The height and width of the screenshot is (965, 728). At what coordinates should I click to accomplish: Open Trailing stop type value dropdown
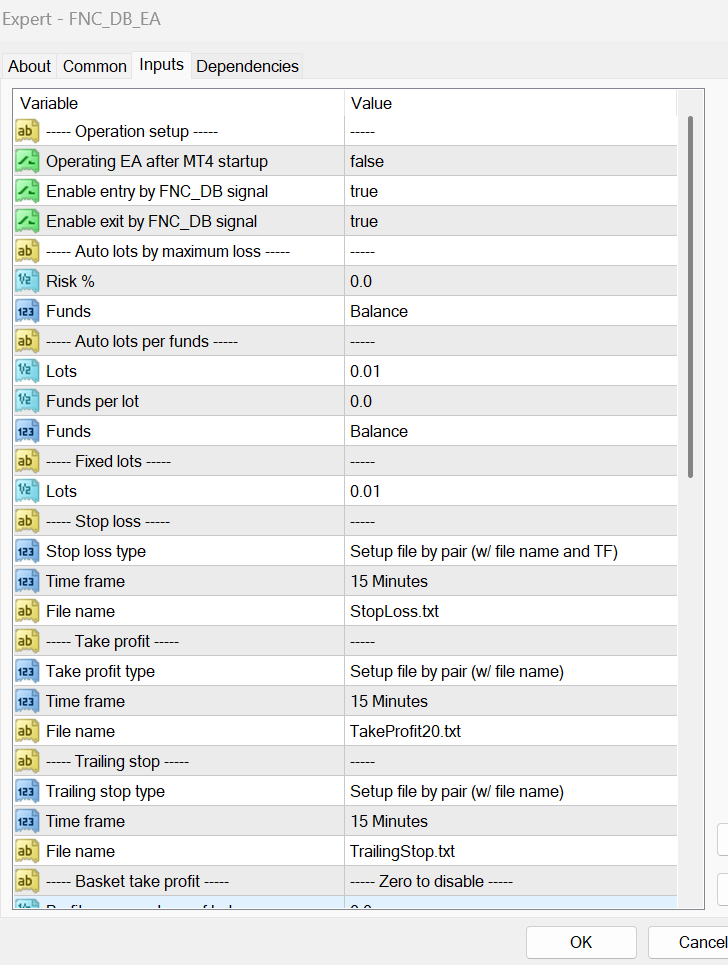click(x=511, y=791)
